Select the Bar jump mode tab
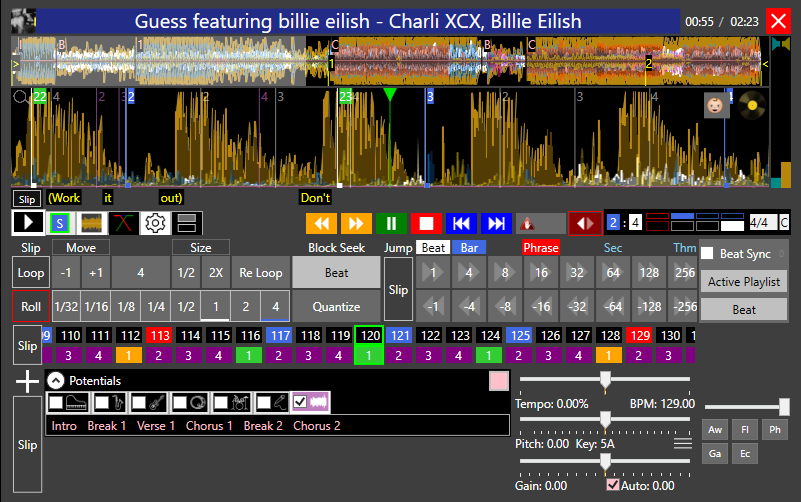This screenshot has height=502, width=801. (x=469, y=248)
